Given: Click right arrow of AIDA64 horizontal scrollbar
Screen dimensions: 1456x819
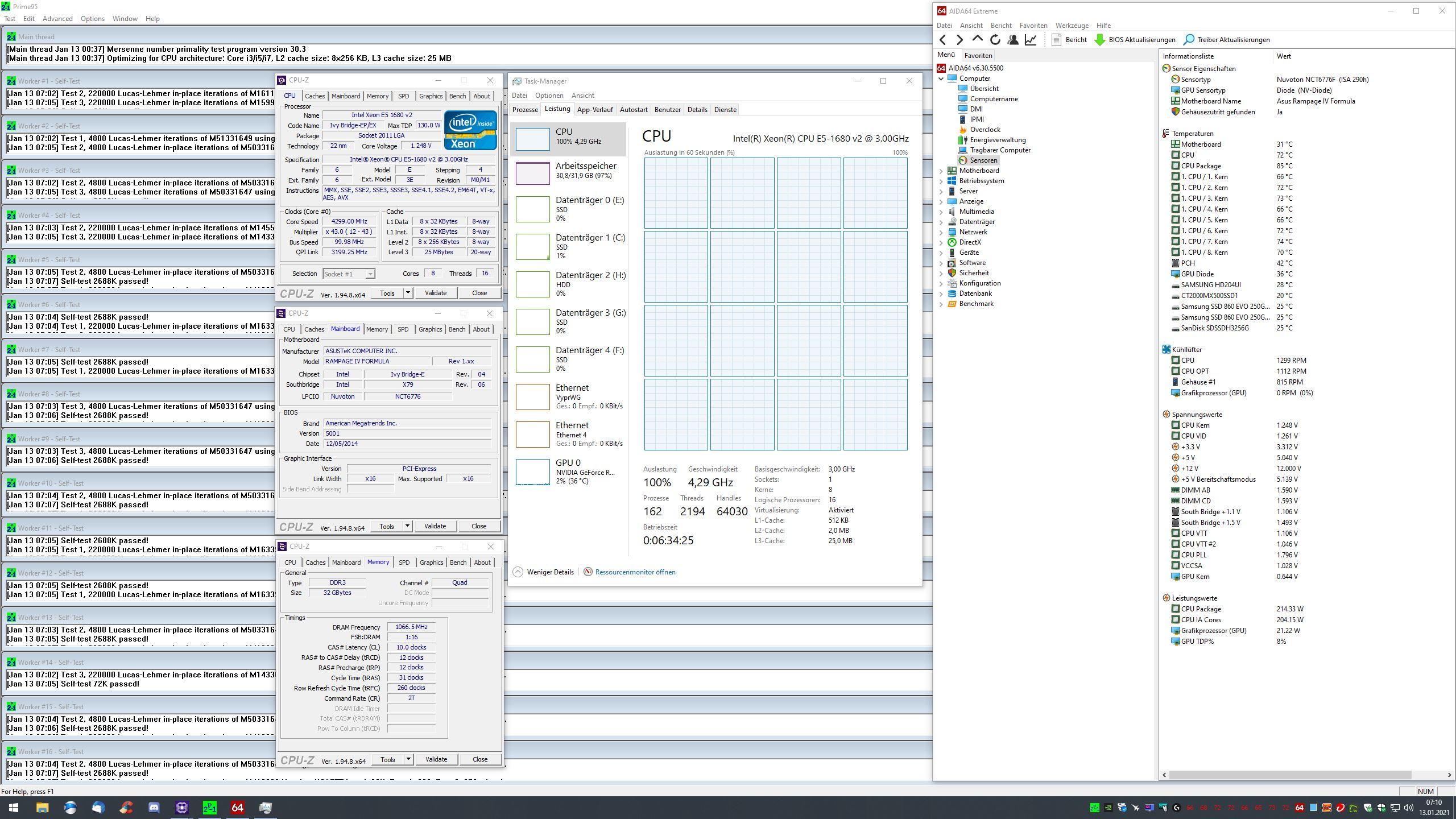Looking at the screenshot, I should pyautogui.click(x=1450, y=775).
